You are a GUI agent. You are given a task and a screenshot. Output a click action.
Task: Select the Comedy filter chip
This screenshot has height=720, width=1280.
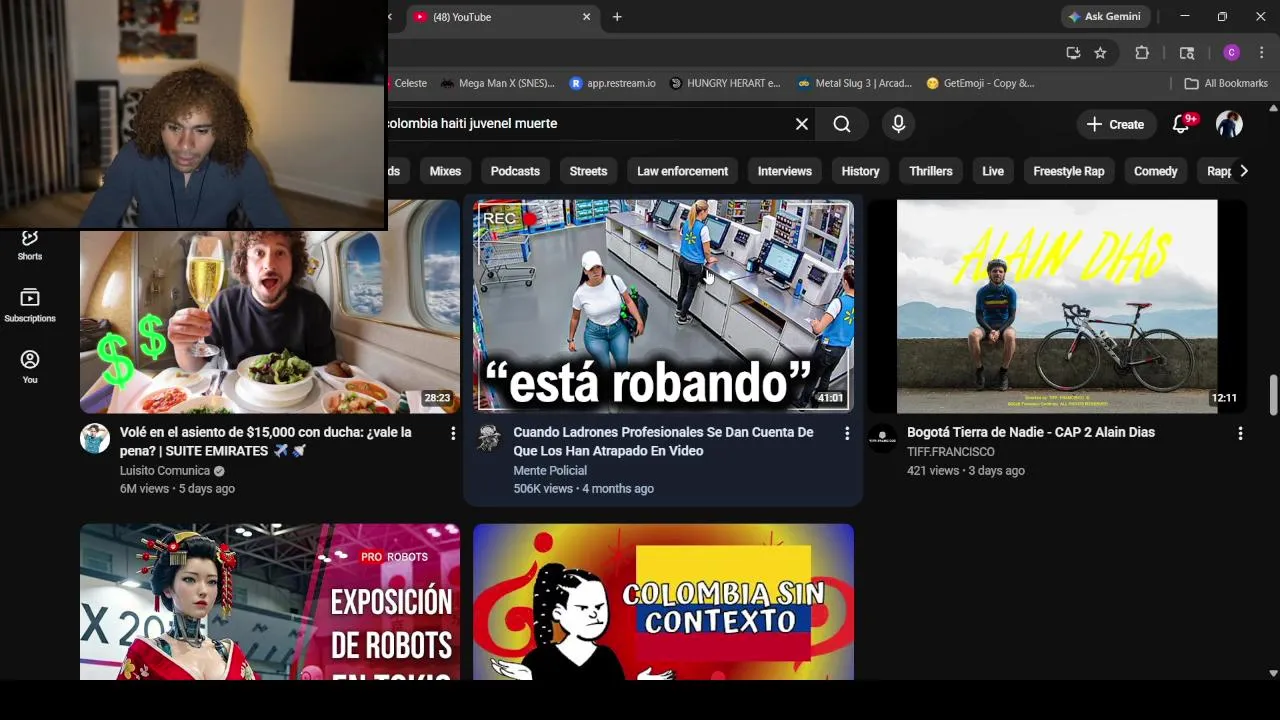click(x=1155, y=171)
